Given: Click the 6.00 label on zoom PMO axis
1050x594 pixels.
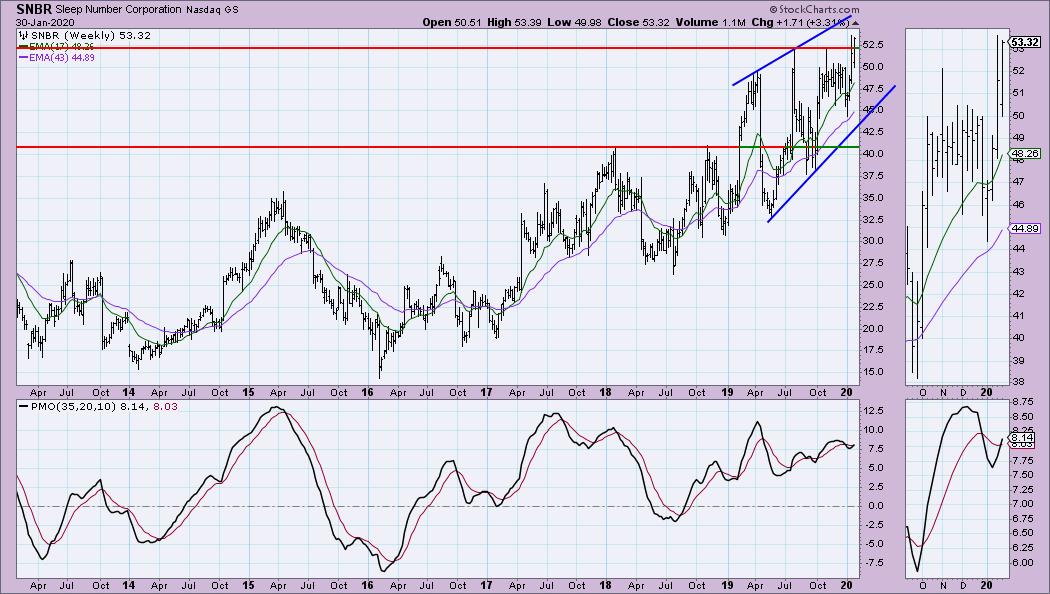Looking at the screenshot, I should (x=1023, y=563).
